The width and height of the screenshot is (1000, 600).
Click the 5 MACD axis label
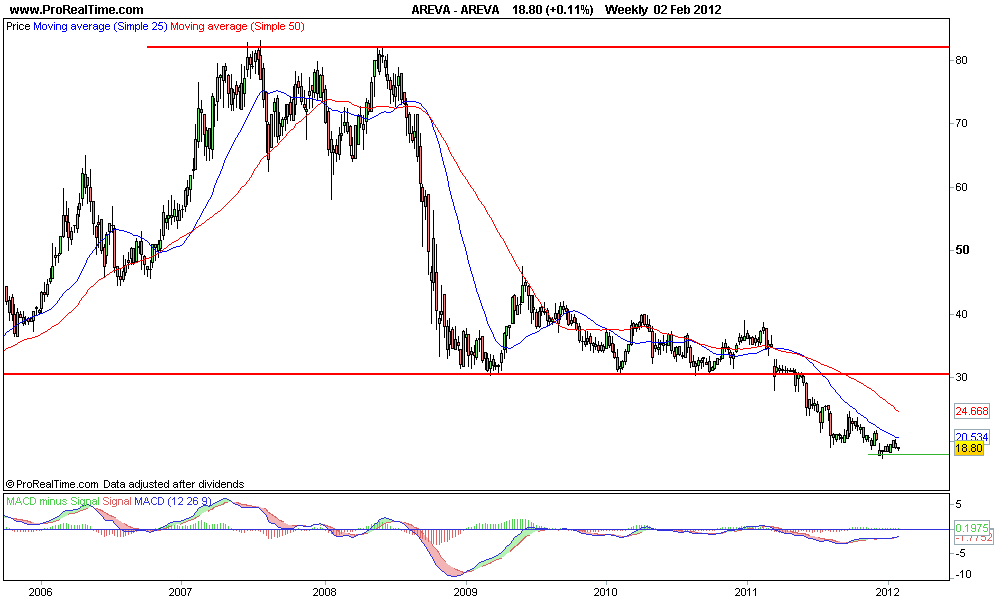pyautogui.click(x=958, y=504)
